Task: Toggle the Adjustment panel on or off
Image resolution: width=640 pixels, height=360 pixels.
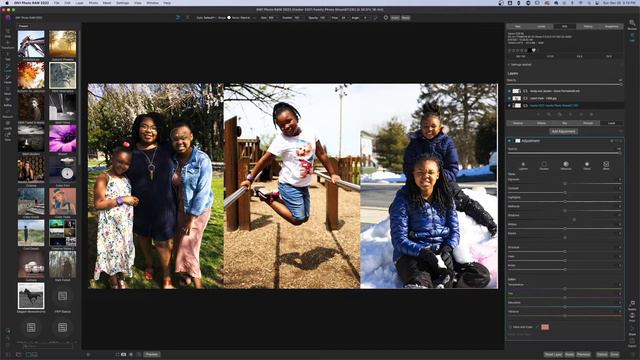Action: pyautogui.click(x=509, y=141)
